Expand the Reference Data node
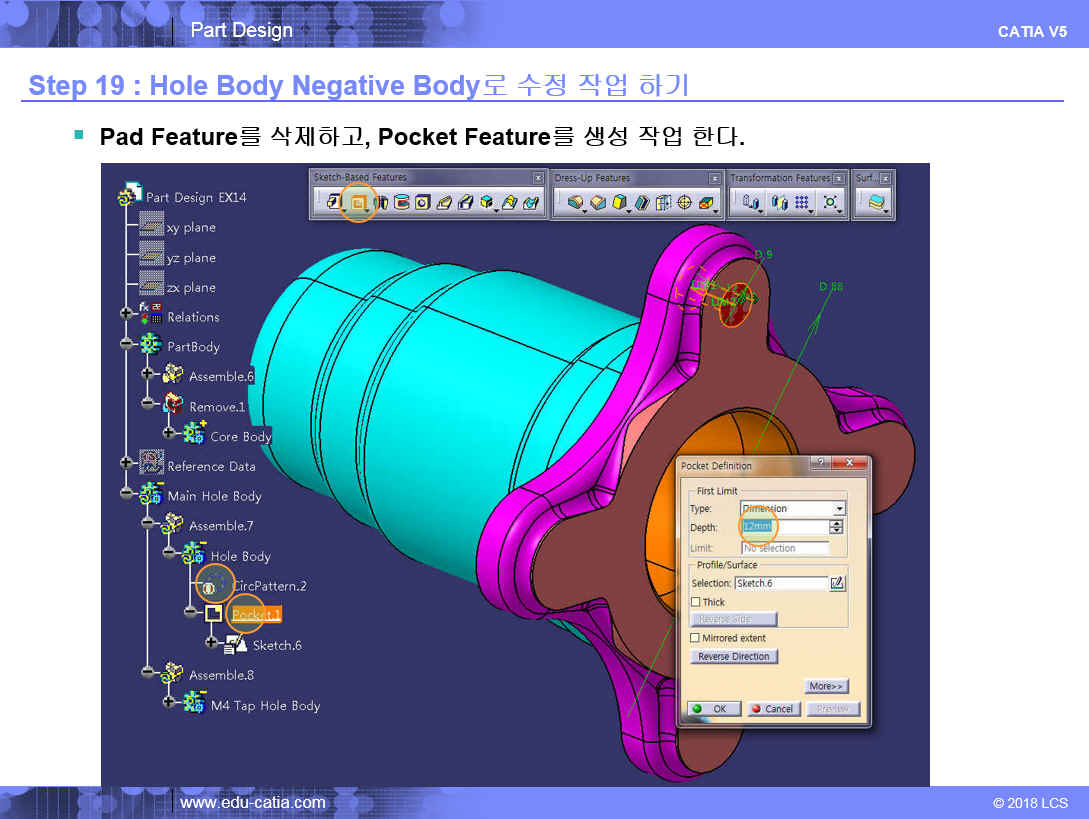 (x=127, y=463)
